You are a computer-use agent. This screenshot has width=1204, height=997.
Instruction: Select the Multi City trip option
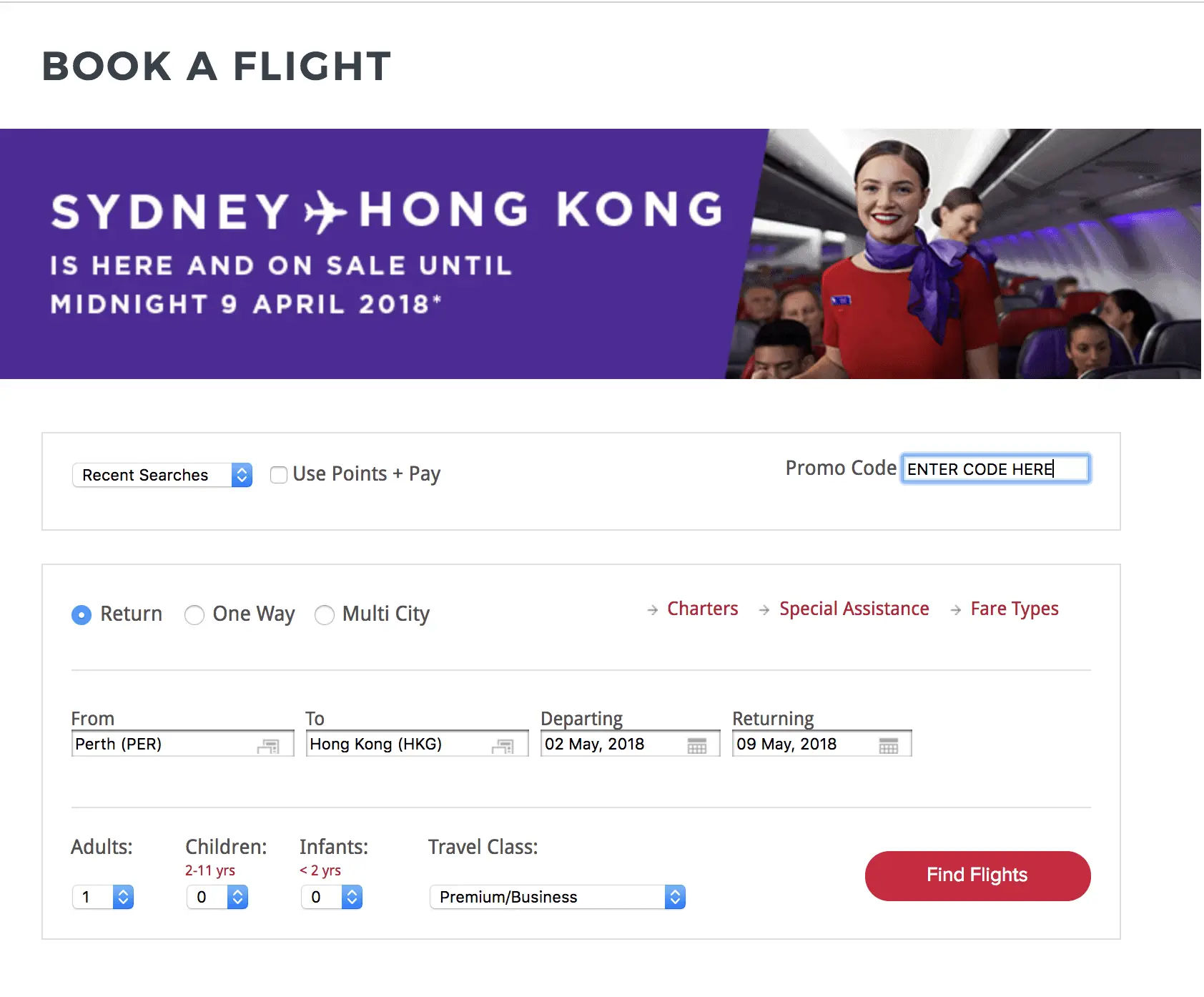(x=325, y=614)
